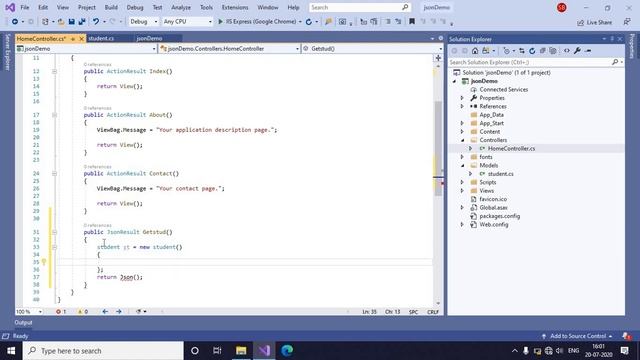Click the warning count icon in editor status
This screenshot has height=360, width=640.
tap(80, 311)
